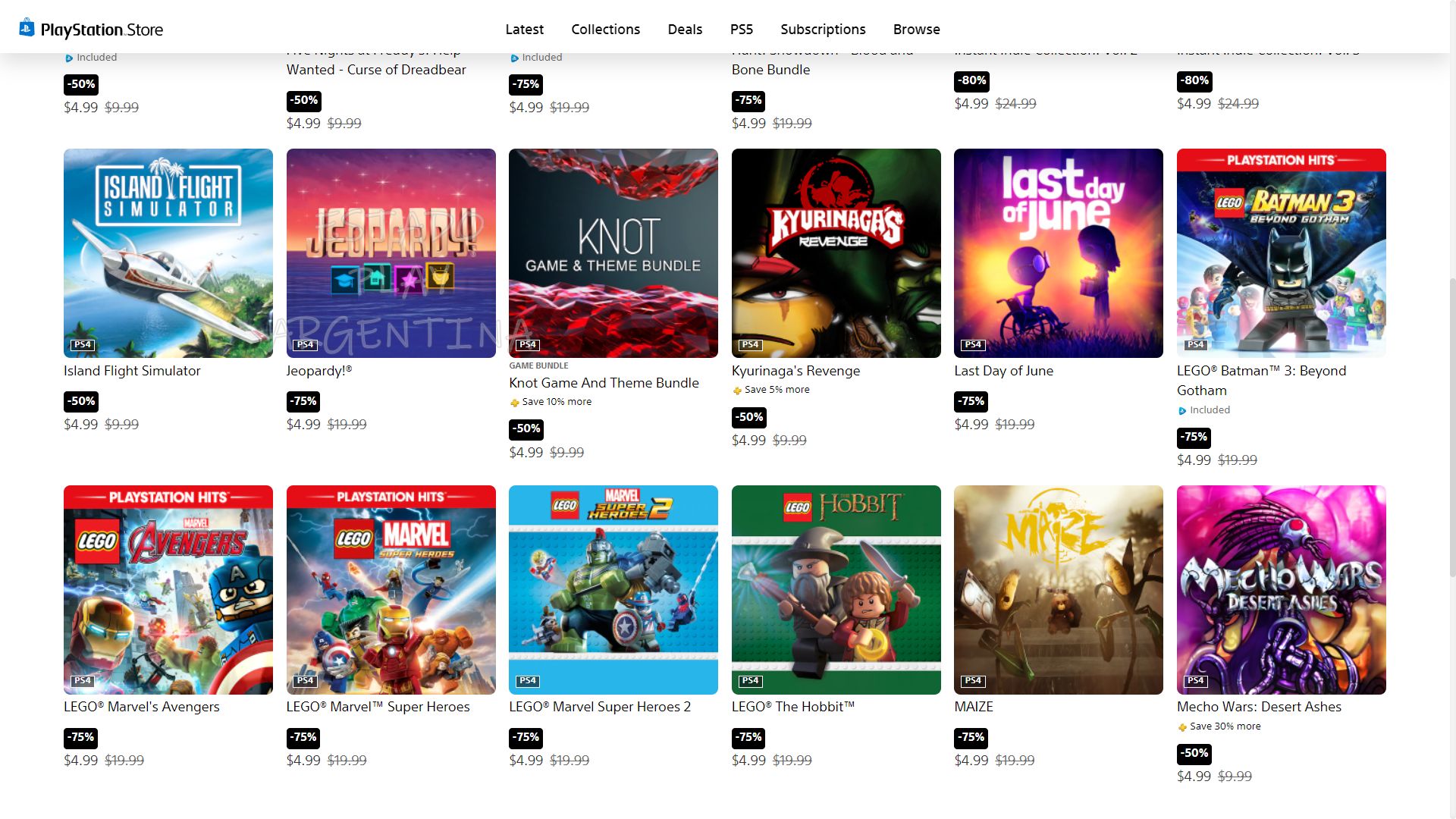Open the Collections menu item

click(605, 30)
